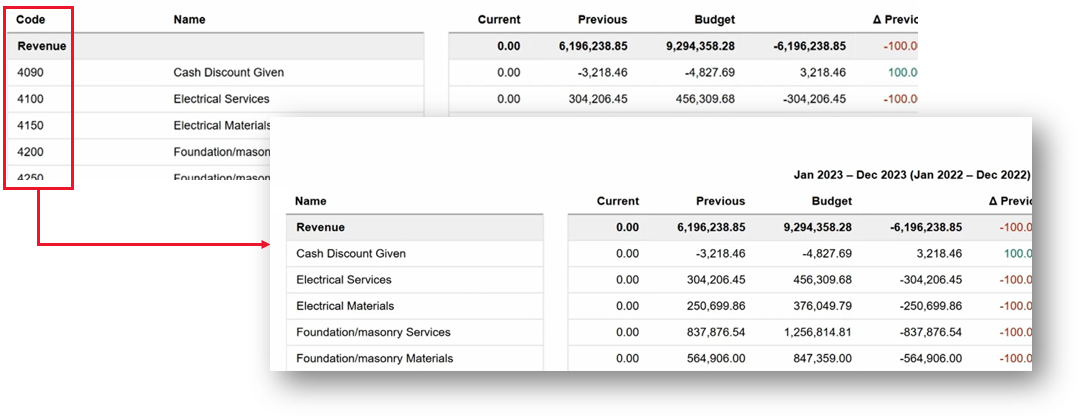Click -4,827.69 budget in the code 4090 row

point(708,72)
